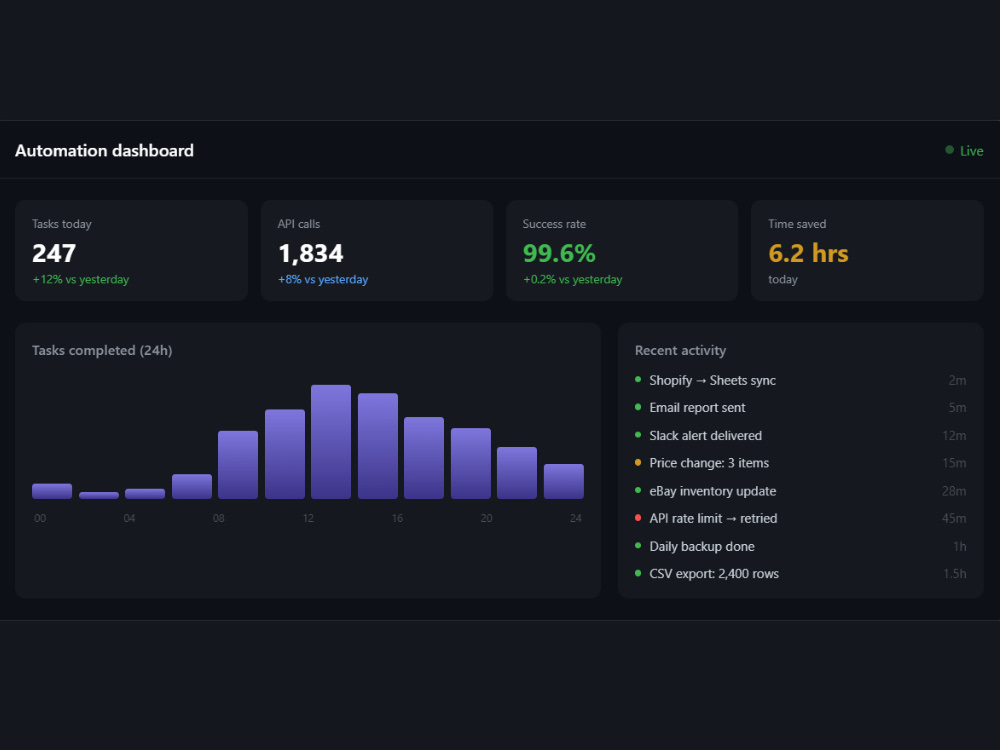Click the 20 hour axis label
1000x750 pixels.
487,518
